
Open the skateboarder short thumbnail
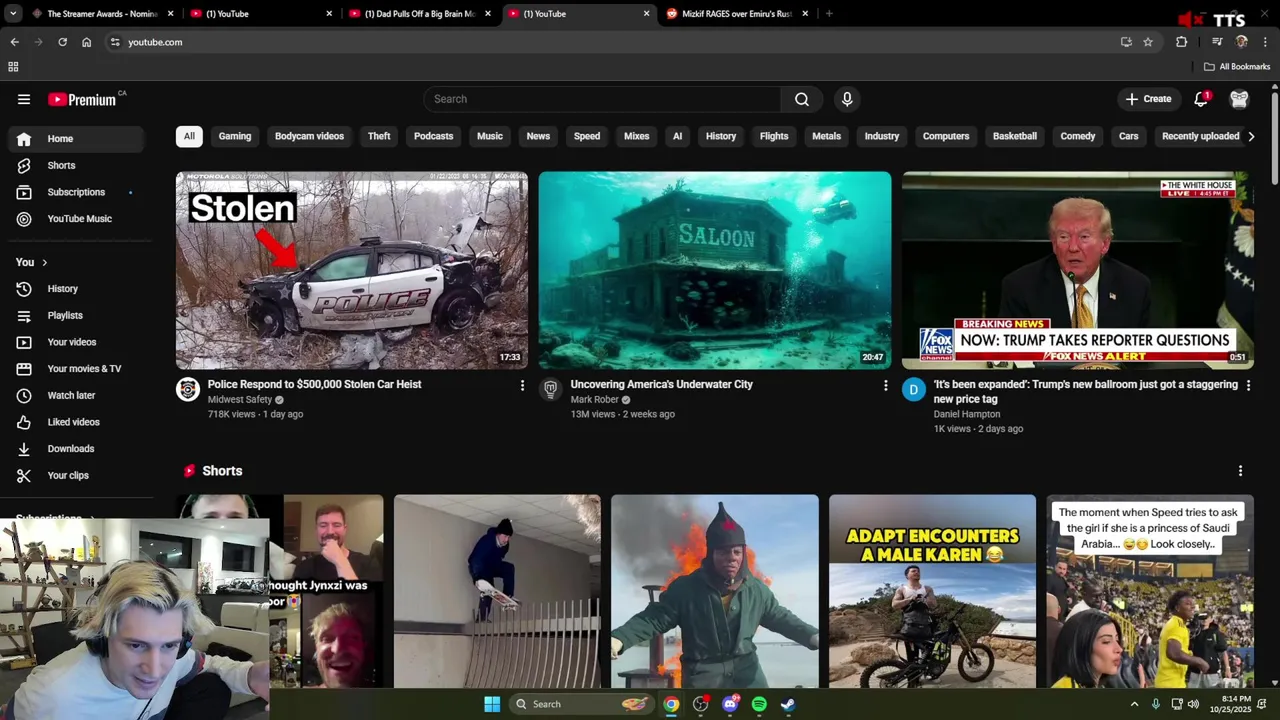pyautogui.click(x=497, y=591)
